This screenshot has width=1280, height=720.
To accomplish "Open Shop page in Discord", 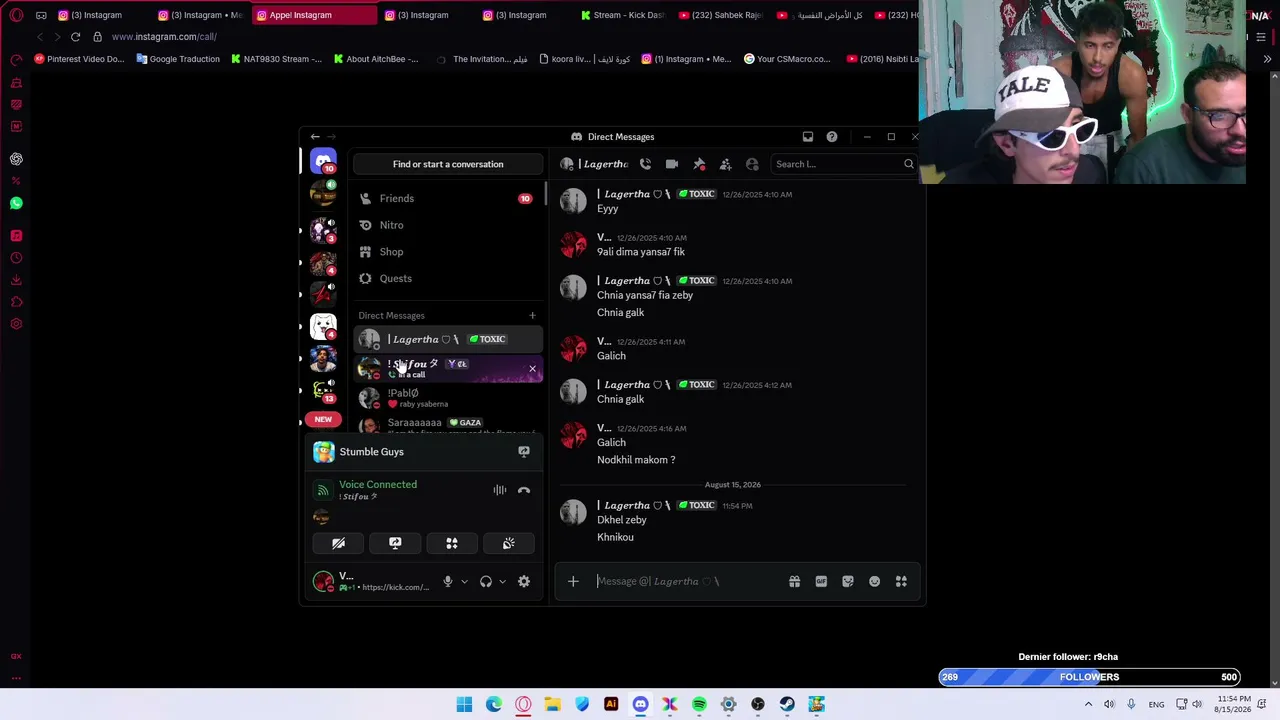I will pyautogui.click(x=446, y=252).
